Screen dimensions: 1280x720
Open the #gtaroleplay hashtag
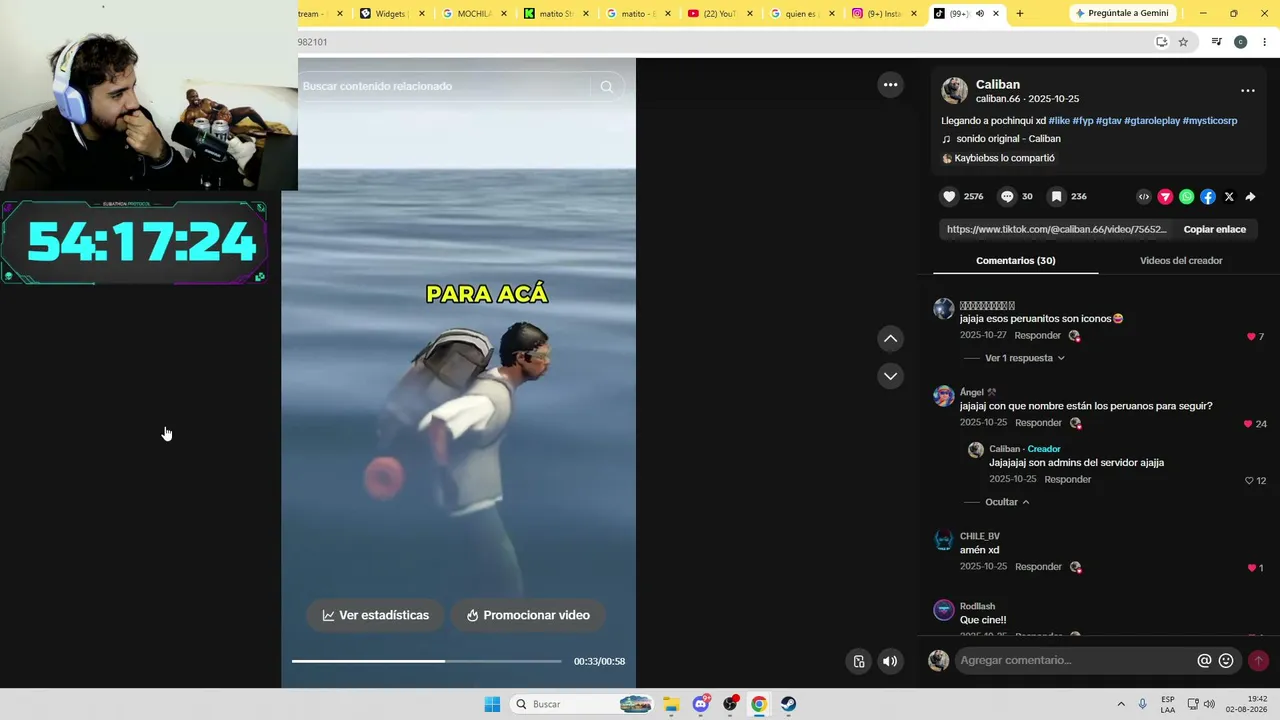pyautogui.click(x=1152, y=121)
